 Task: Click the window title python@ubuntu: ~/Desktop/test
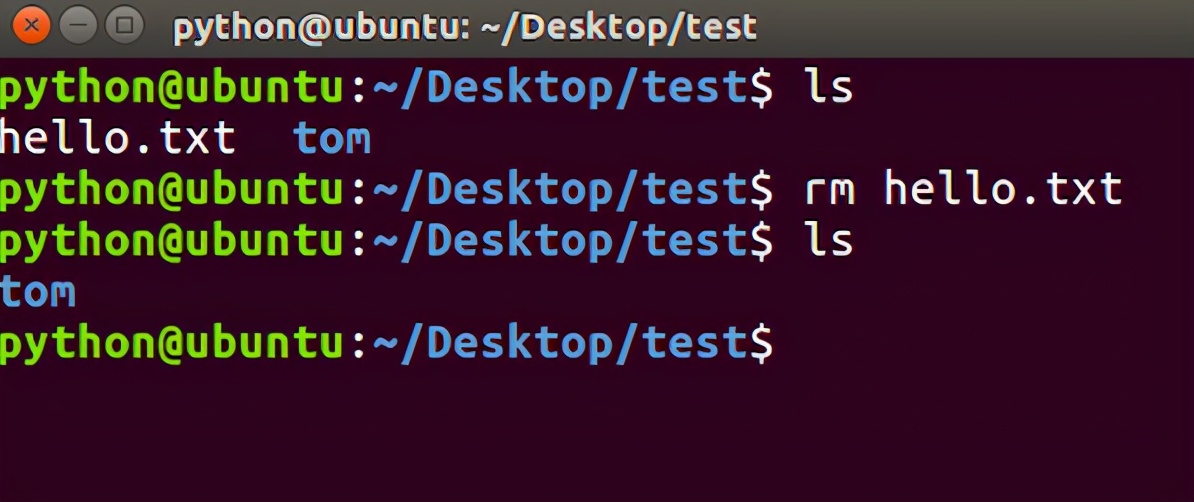(465, 27)
